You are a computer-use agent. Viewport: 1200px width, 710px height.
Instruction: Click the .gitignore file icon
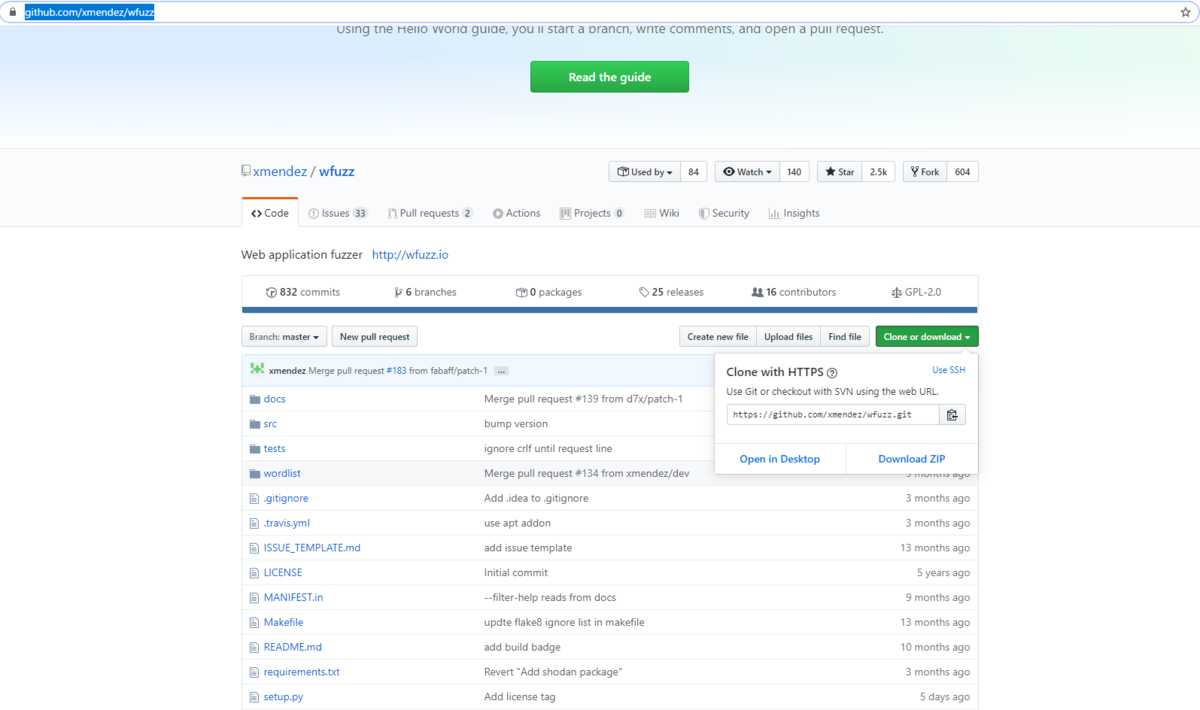(x=254, y=498)
